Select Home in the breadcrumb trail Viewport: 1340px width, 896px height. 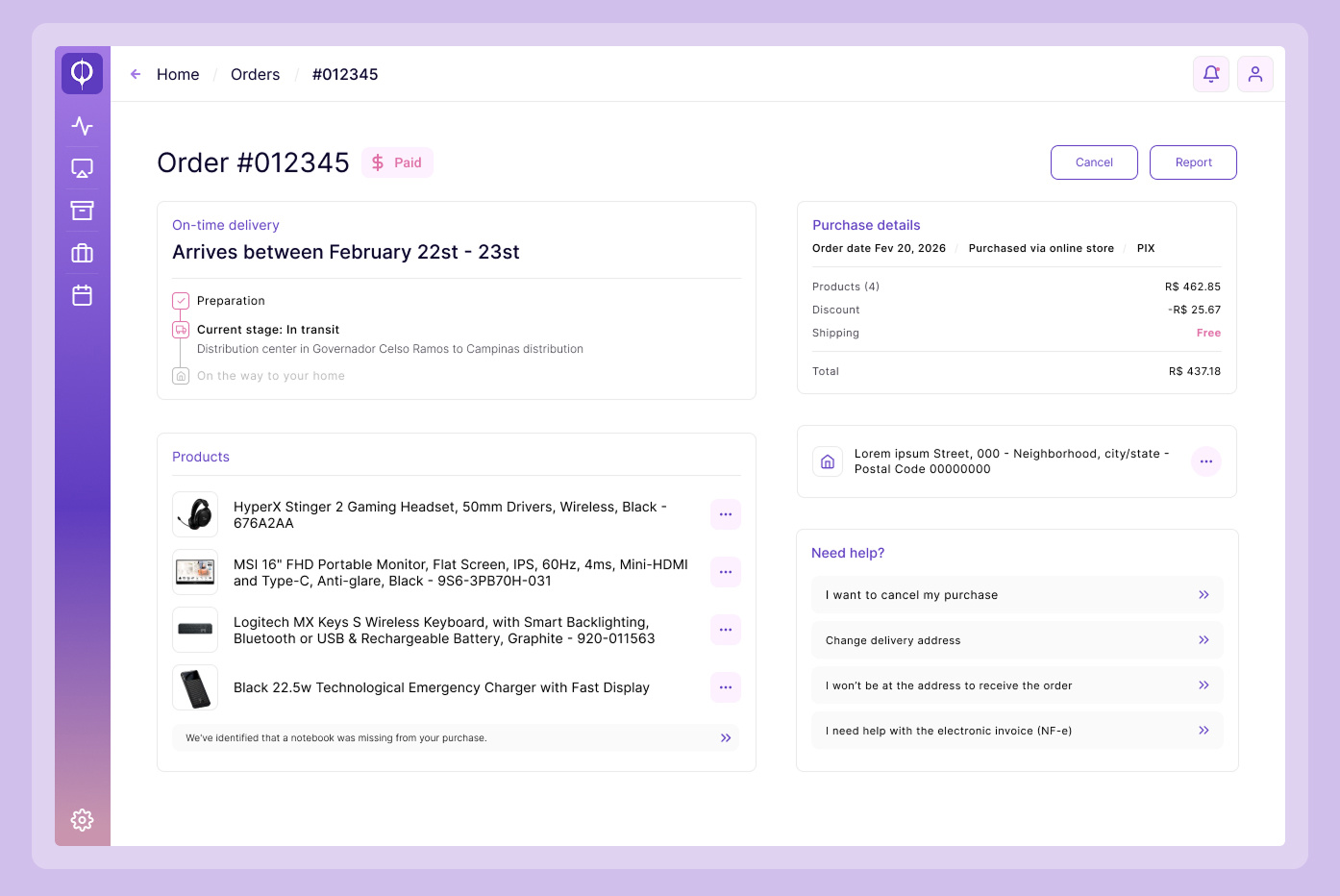(178, 74)
